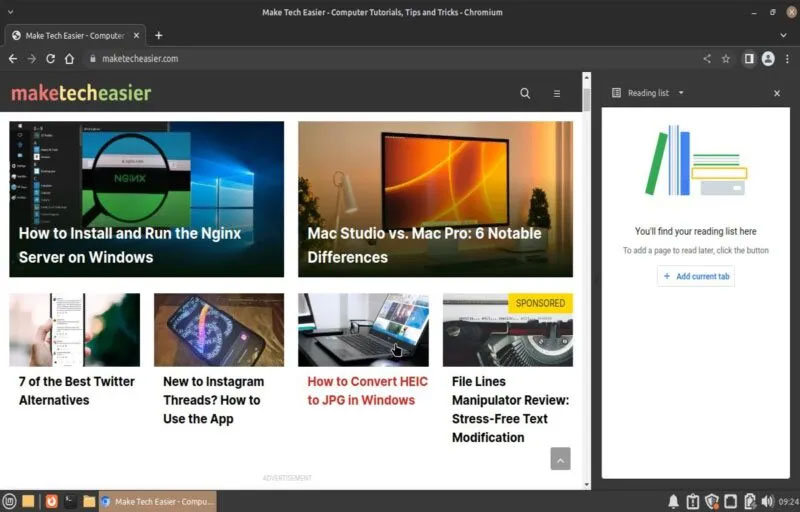Open Chromium's three-dot menu
The height and width of the screenshot is (512, 800).
click(x=787, y=59)
